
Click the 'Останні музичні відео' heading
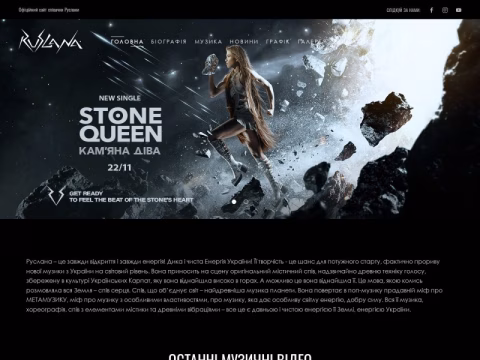[x=240, y=357]
